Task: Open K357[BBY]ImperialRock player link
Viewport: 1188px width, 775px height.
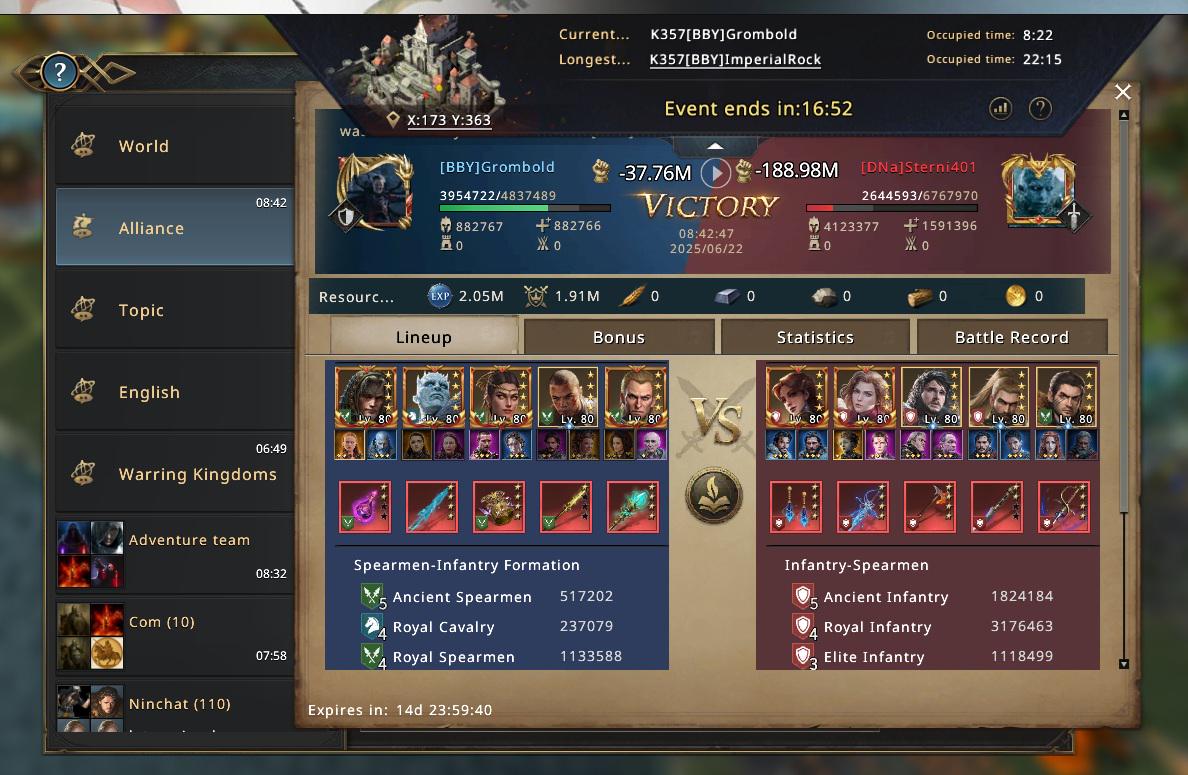Action: tap(735, 59)
